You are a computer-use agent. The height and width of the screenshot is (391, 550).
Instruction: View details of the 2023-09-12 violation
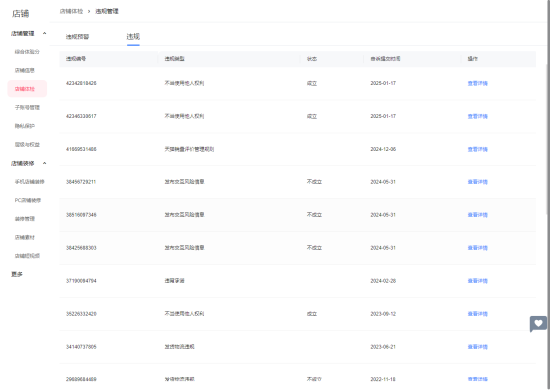tap(477, 314)
